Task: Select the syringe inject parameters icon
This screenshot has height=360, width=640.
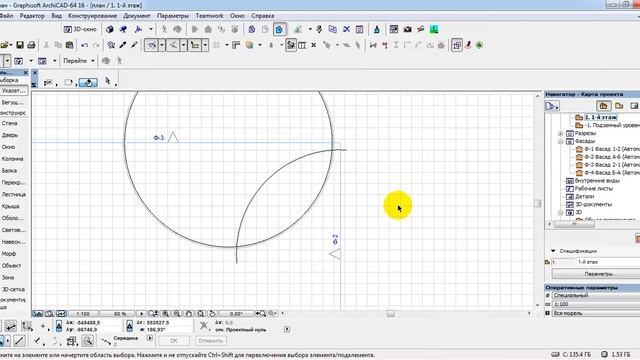Action: [x=134, y=45]
